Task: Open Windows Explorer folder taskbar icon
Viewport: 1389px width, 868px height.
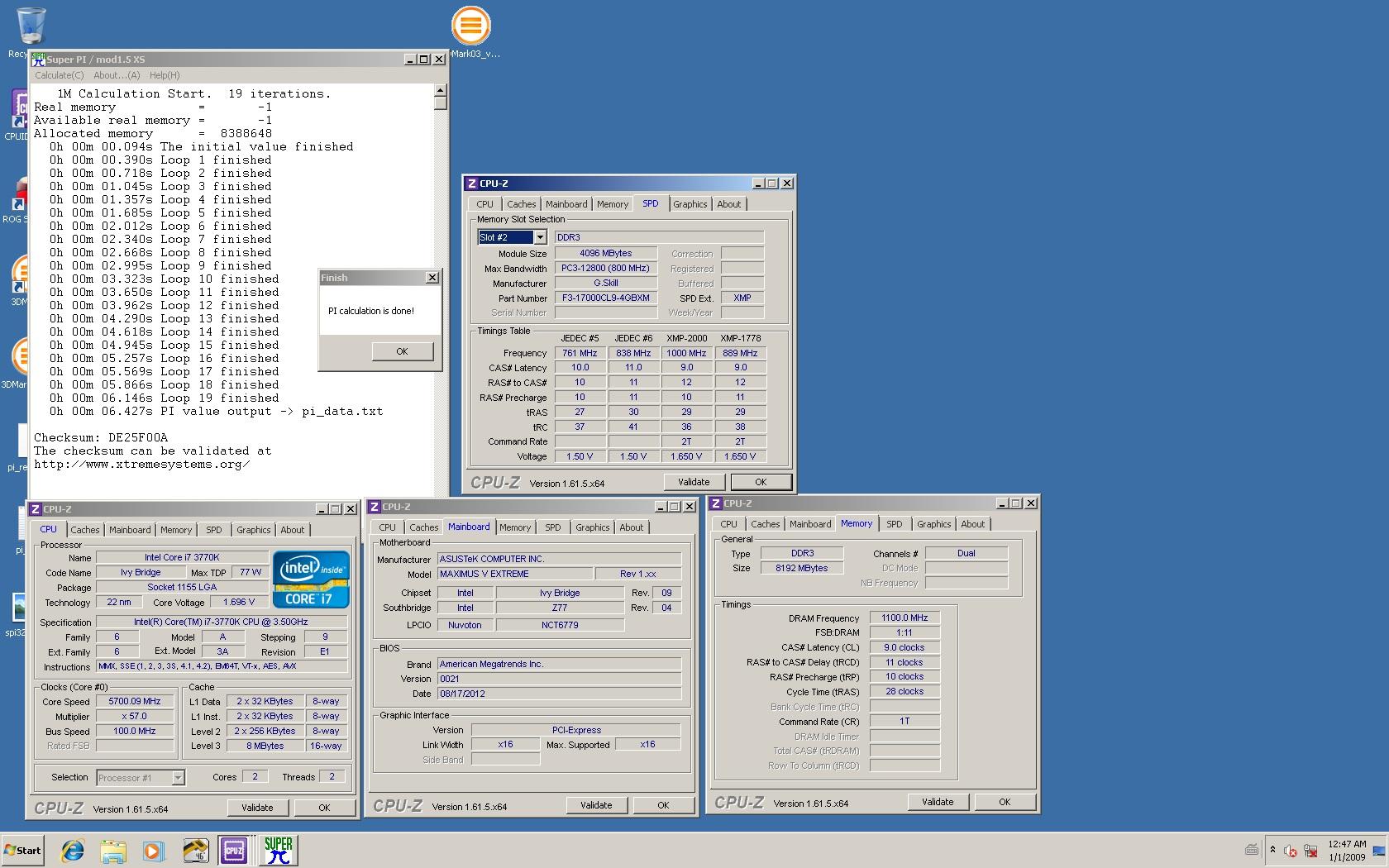Action: [113, 850]
